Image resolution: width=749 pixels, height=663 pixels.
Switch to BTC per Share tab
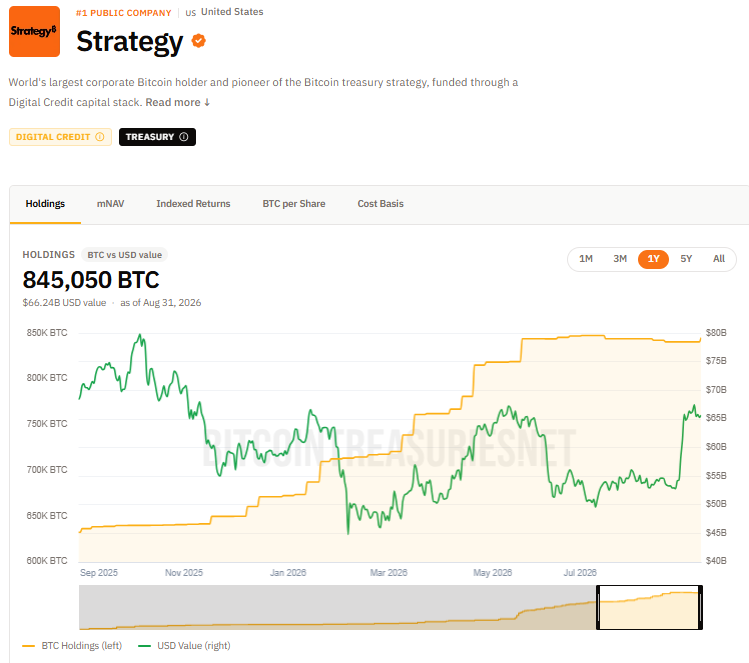(294, 204)
